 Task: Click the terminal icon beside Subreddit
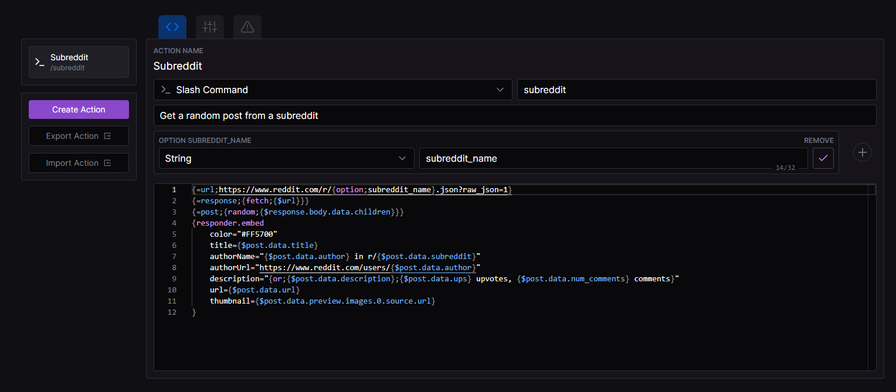(x=39, y=62)
